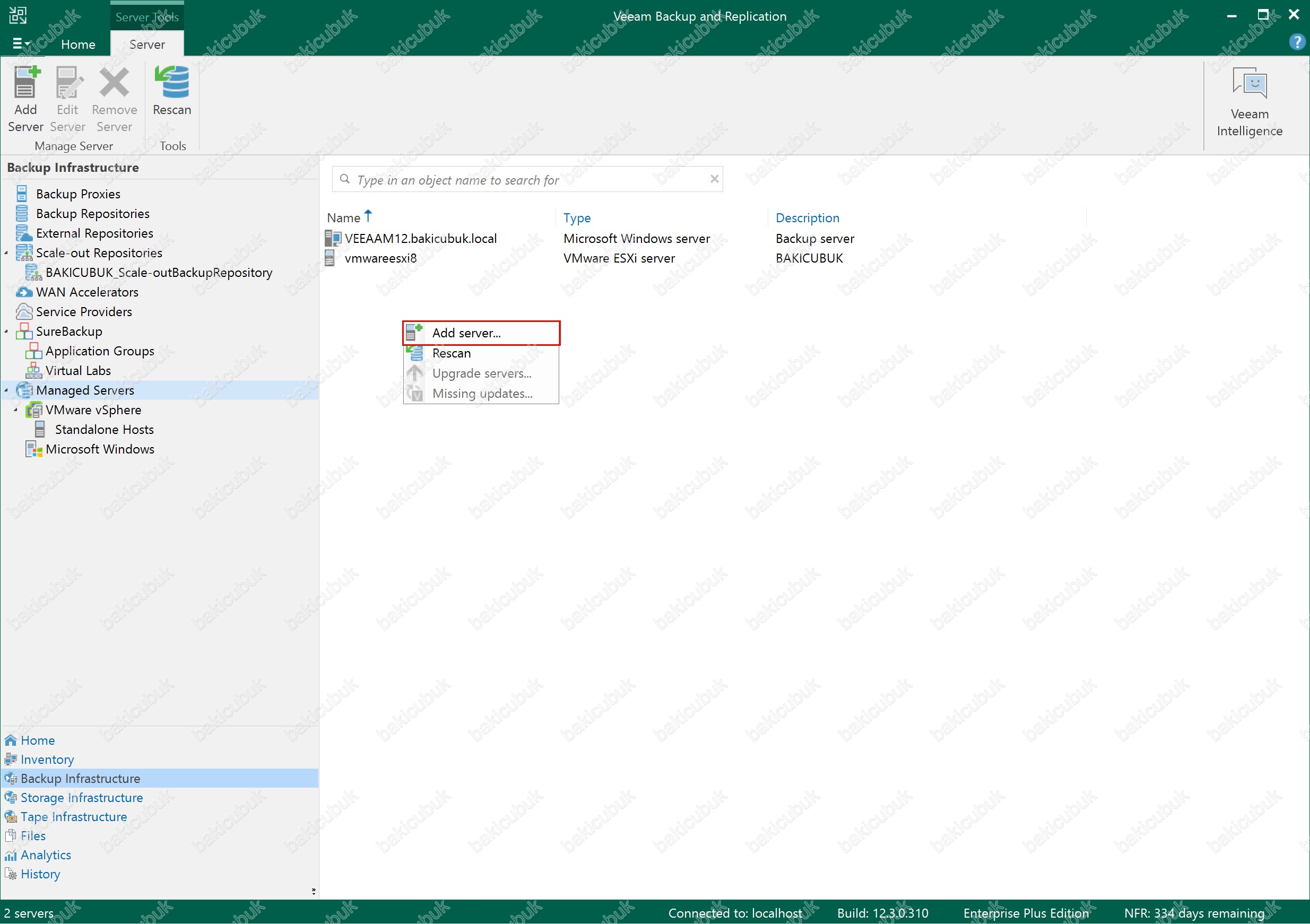
Task: Collapse the VMware vSphere node
Action: (x=16, y=409)
